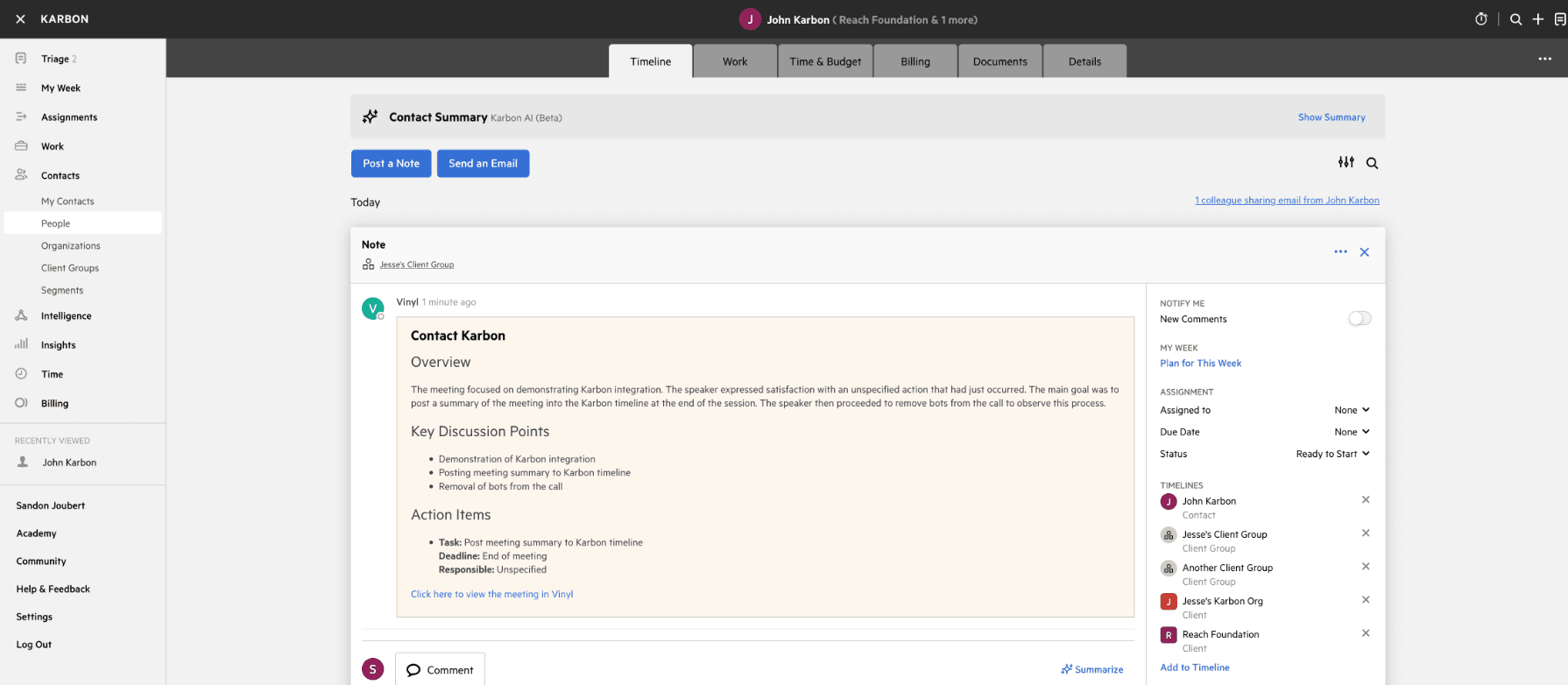Open the Documents tab
Image resolution: width=1568 pixels, height=685 pixels.
[999, 61]
